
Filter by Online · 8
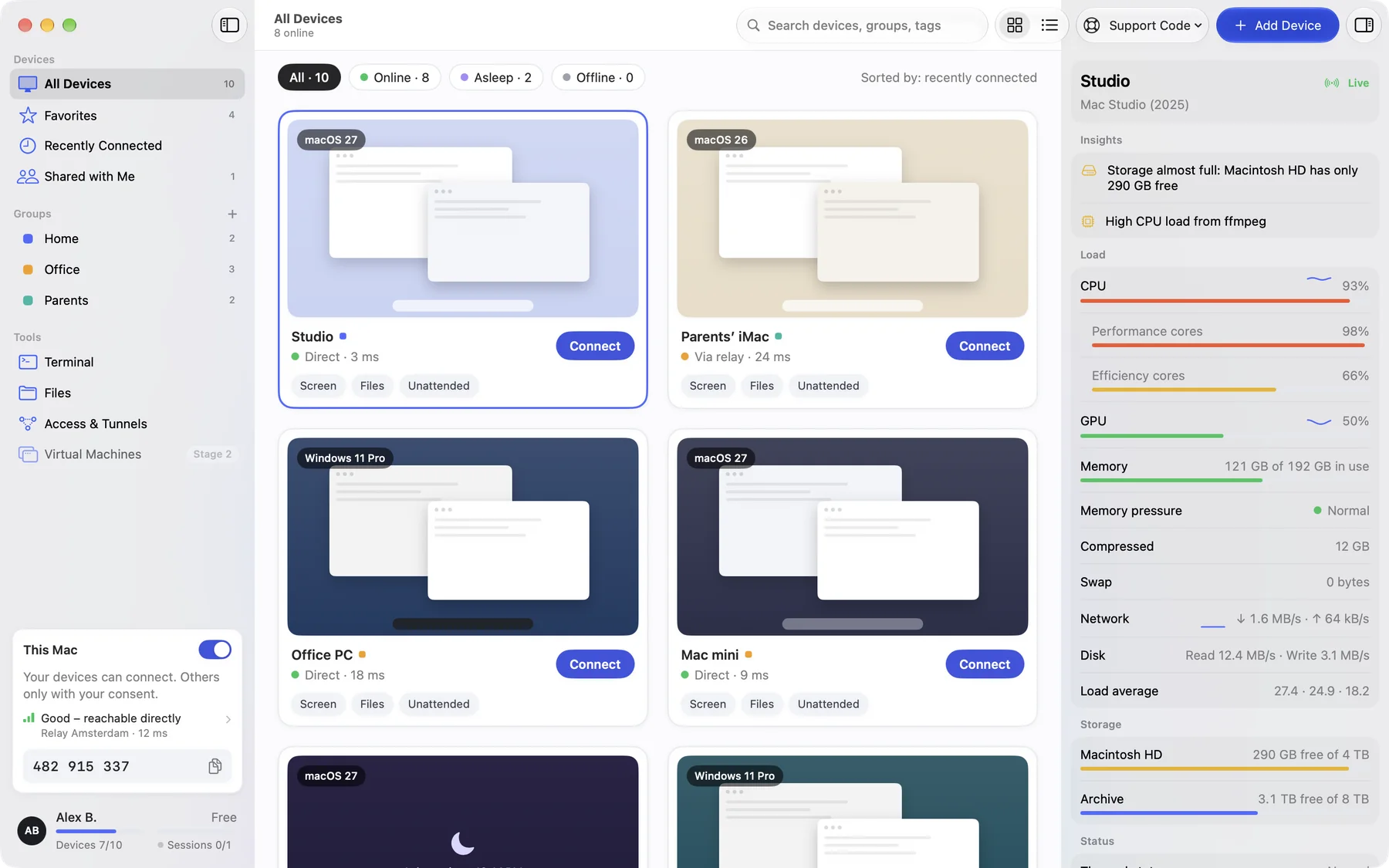(394, 77)
